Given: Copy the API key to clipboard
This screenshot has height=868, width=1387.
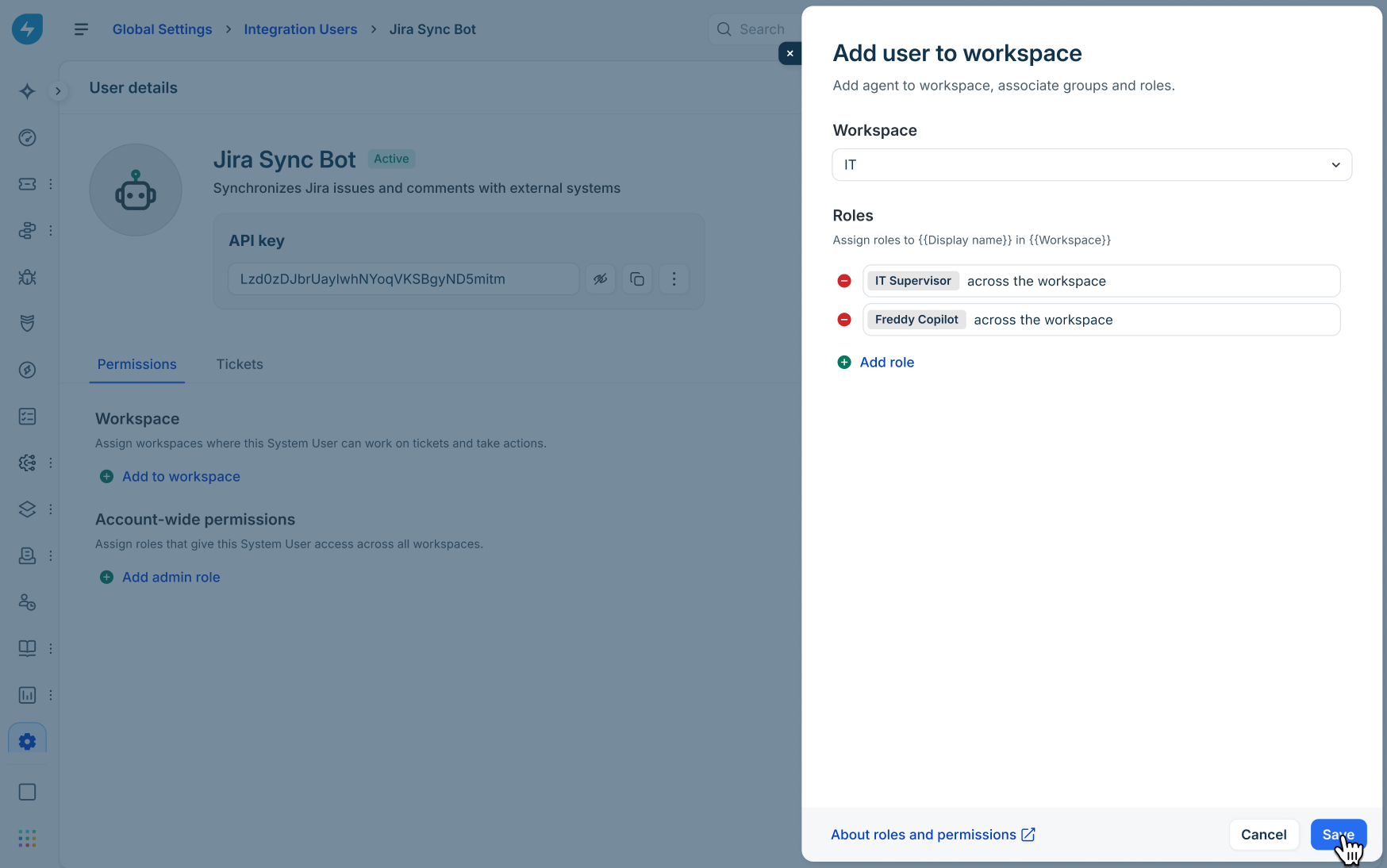Looking at the screenshot, I should [637, 279].
